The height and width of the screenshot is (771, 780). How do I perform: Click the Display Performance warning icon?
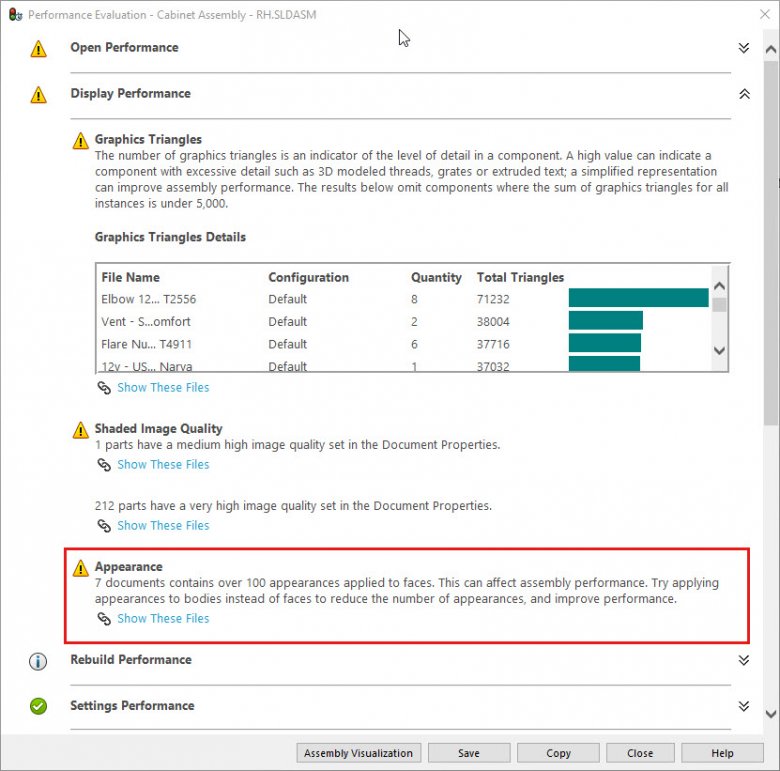point(38,95)
